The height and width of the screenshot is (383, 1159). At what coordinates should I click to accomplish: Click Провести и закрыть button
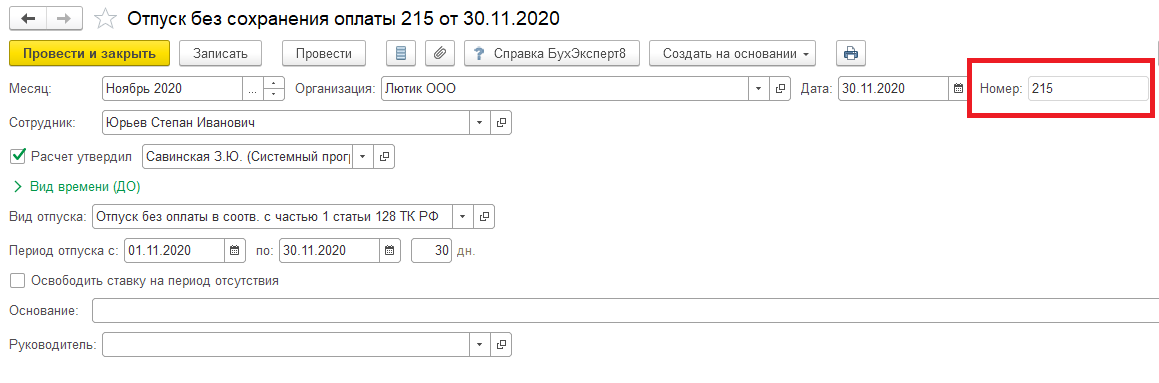point(89,53)
